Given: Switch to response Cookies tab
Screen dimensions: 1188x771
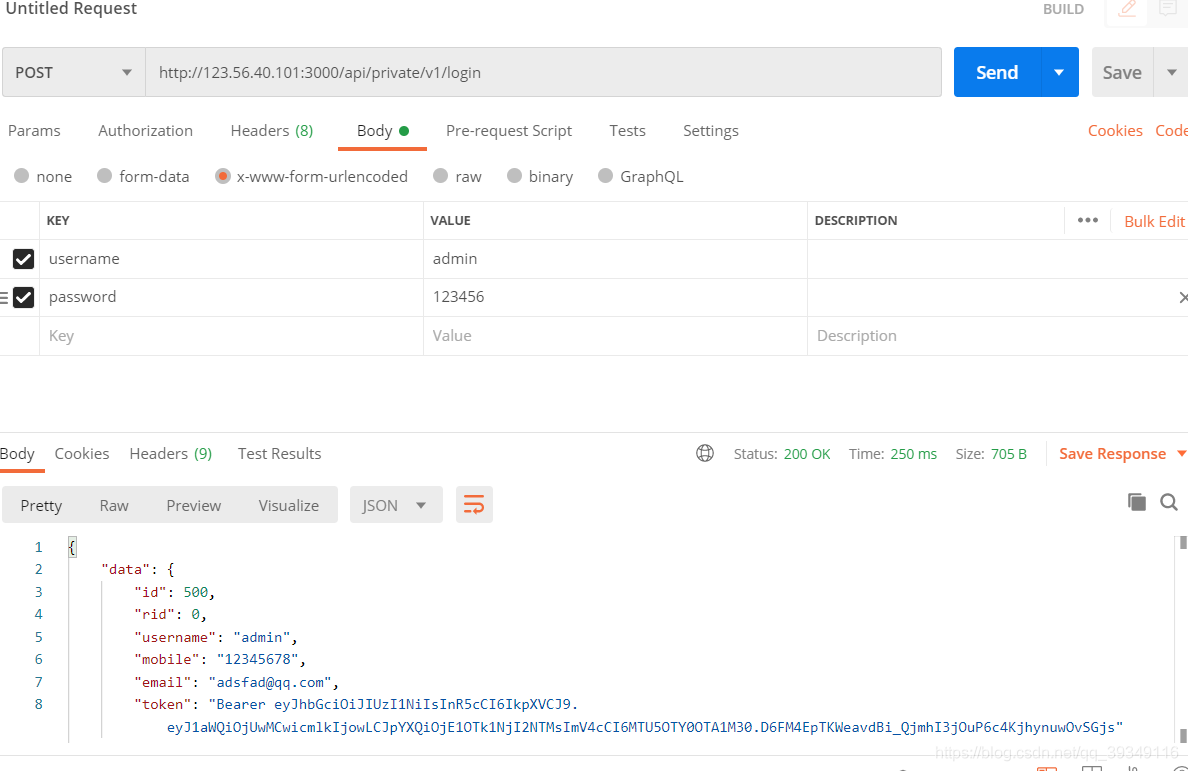Looking at the screenshot, I should click(82, 454).
